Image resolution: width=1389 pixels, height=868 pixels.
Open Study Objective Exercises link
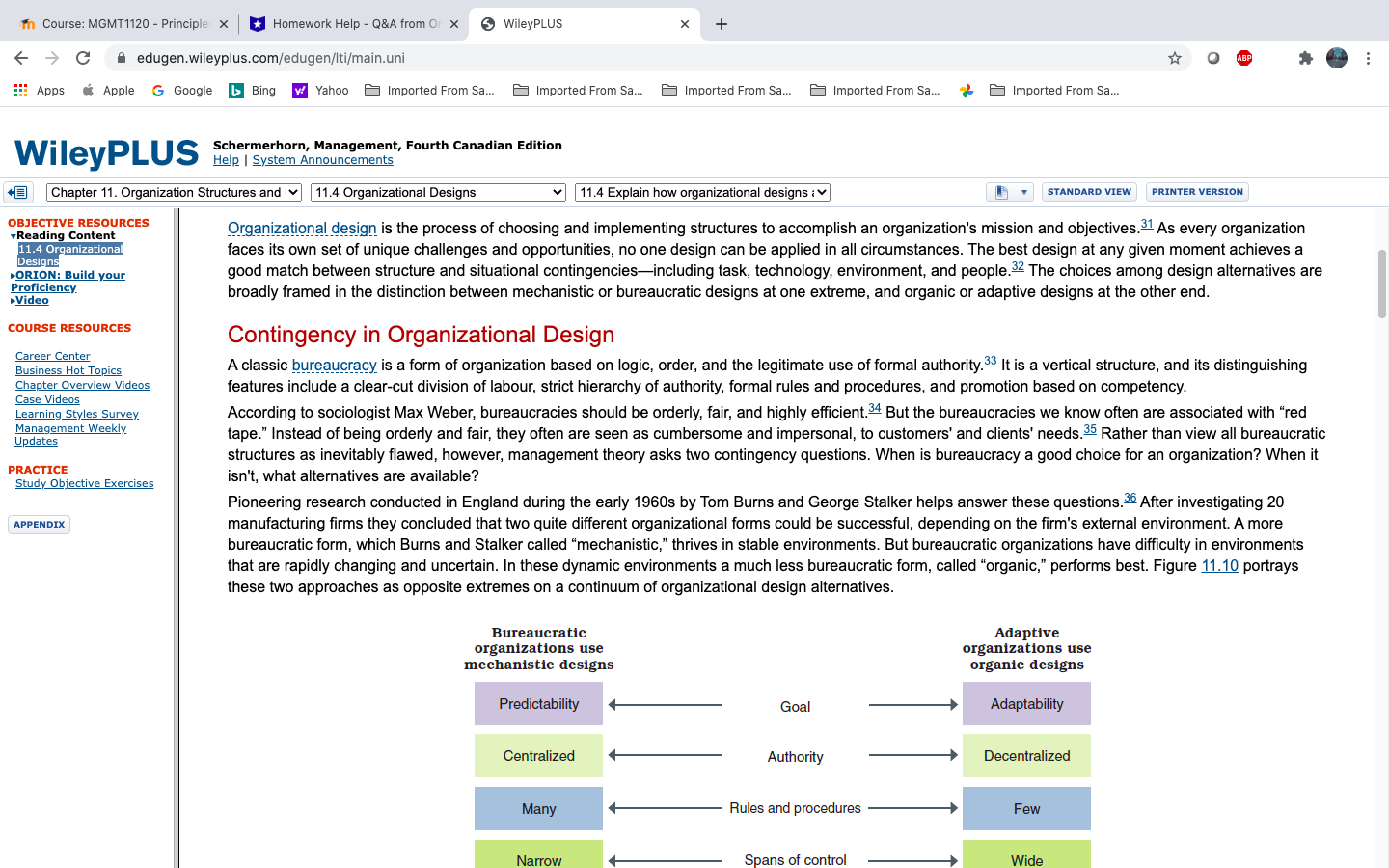point(84,483)
